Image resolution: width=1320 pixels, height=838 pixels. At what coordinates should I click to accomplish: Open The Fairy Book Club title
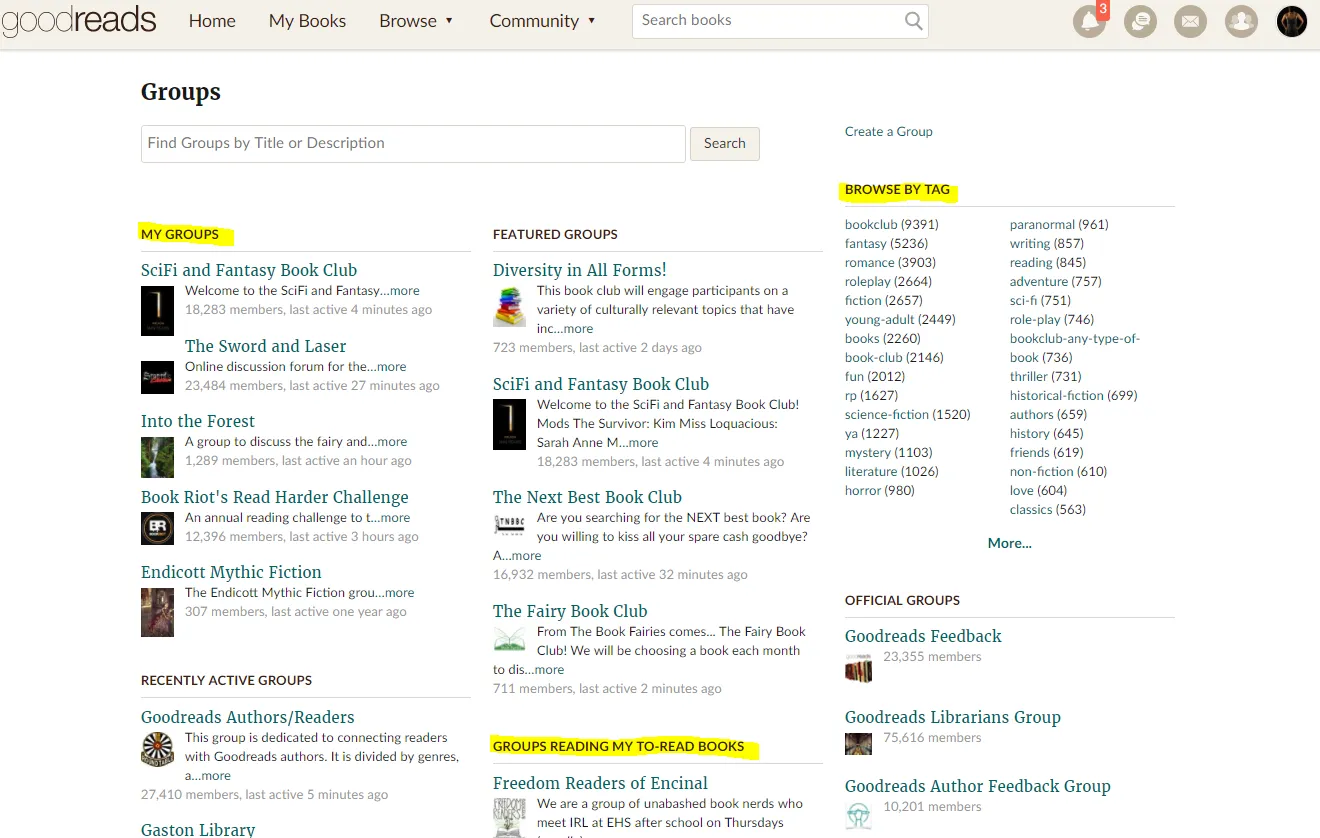(x=570, y=611)
